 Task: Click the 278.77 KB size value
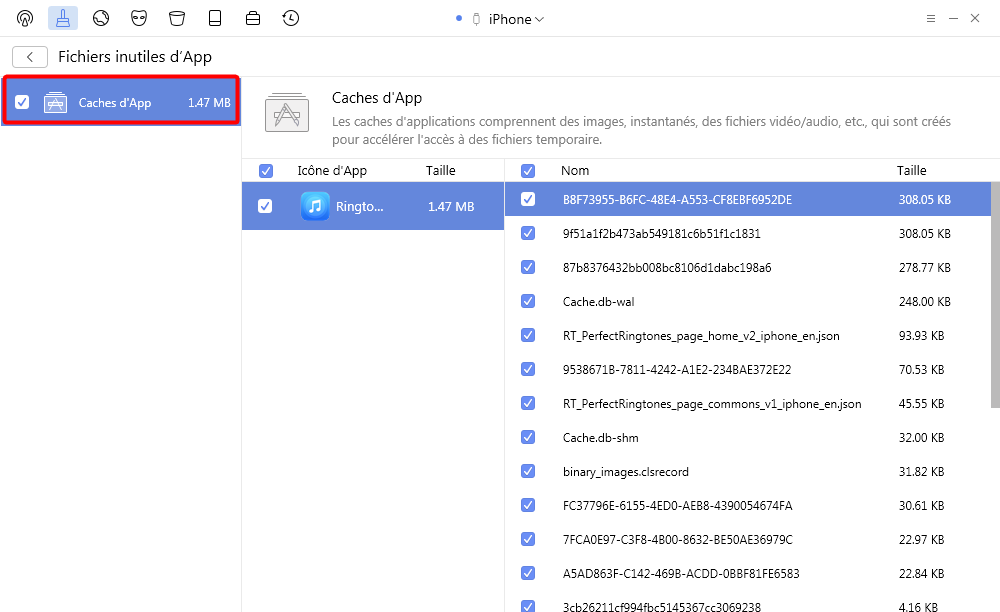point(925,268)
